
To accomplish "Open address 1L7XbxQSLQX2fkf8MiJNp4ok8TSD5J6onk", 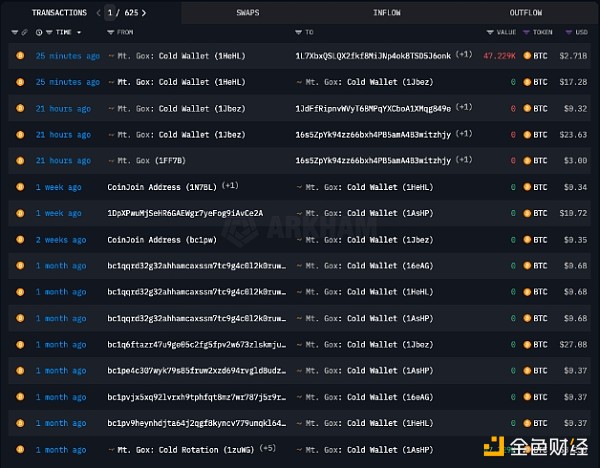I will coord(373,56).
